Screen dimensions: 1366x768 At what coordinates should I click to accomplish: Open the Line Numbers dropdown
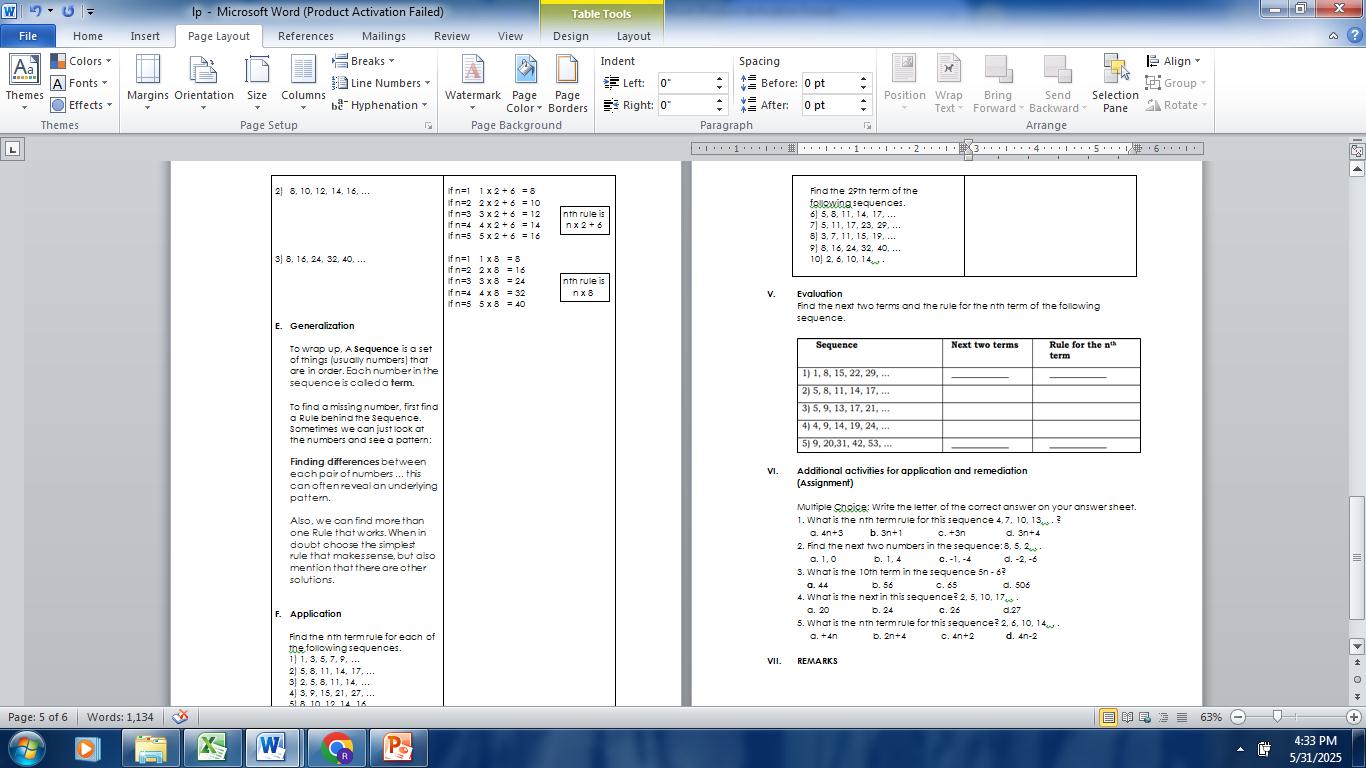point(381,83)
